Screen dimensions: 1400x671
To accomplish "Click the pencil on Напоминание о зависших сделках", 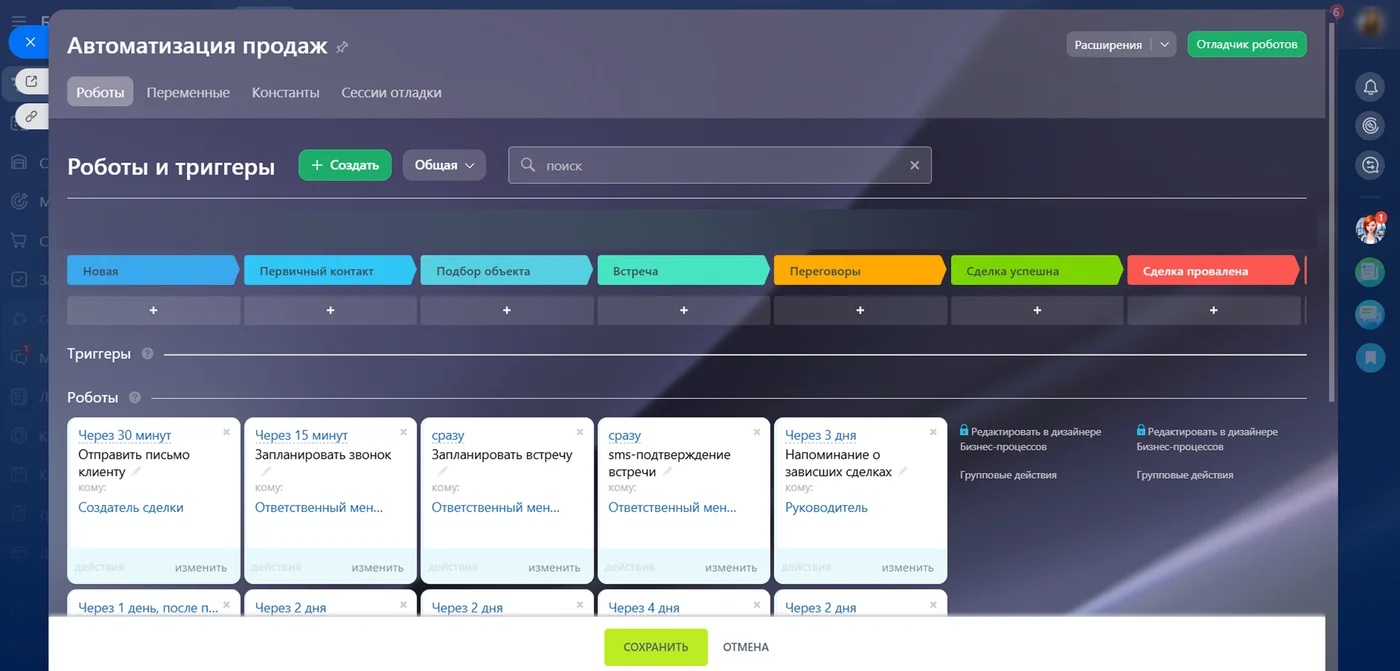I will pos(903,472).
